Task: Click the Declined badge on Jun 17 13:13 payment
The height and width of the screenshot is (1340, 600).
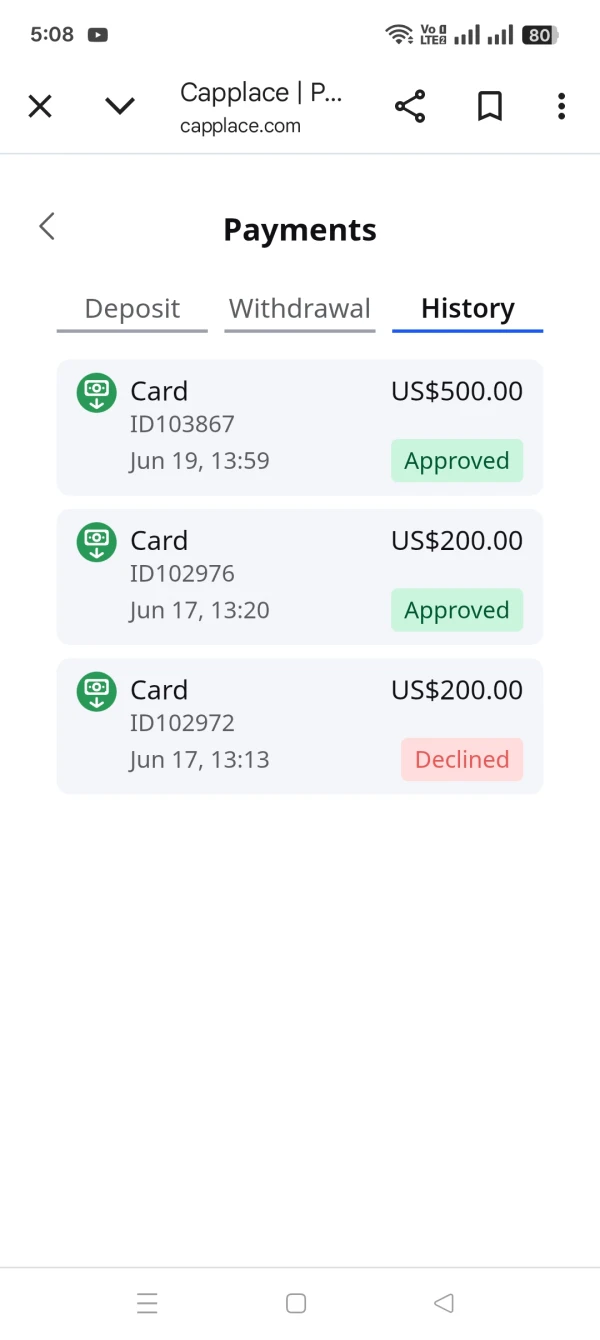Action: tap(462, 760)
